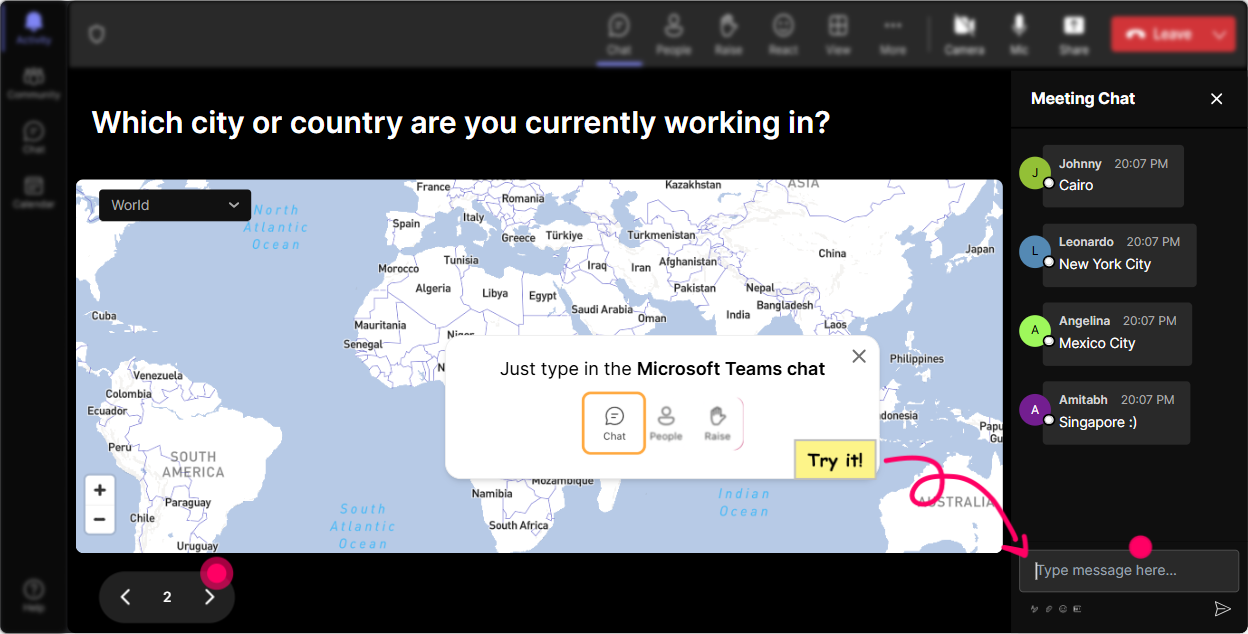Click the Meeting Chat panel title
Viewport: 1248px width, 634px height.
click(x=1083, y=99)
